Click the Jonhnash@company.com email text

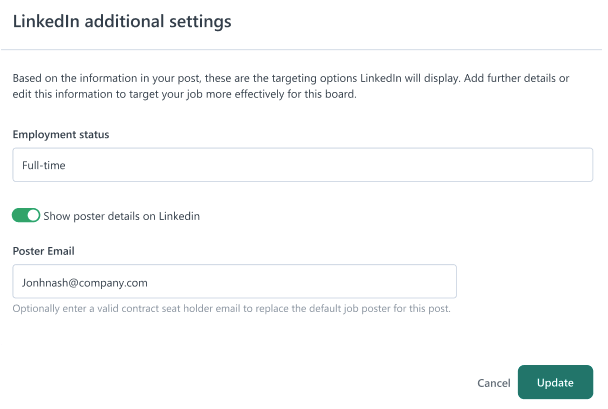[x=85, y=283]
